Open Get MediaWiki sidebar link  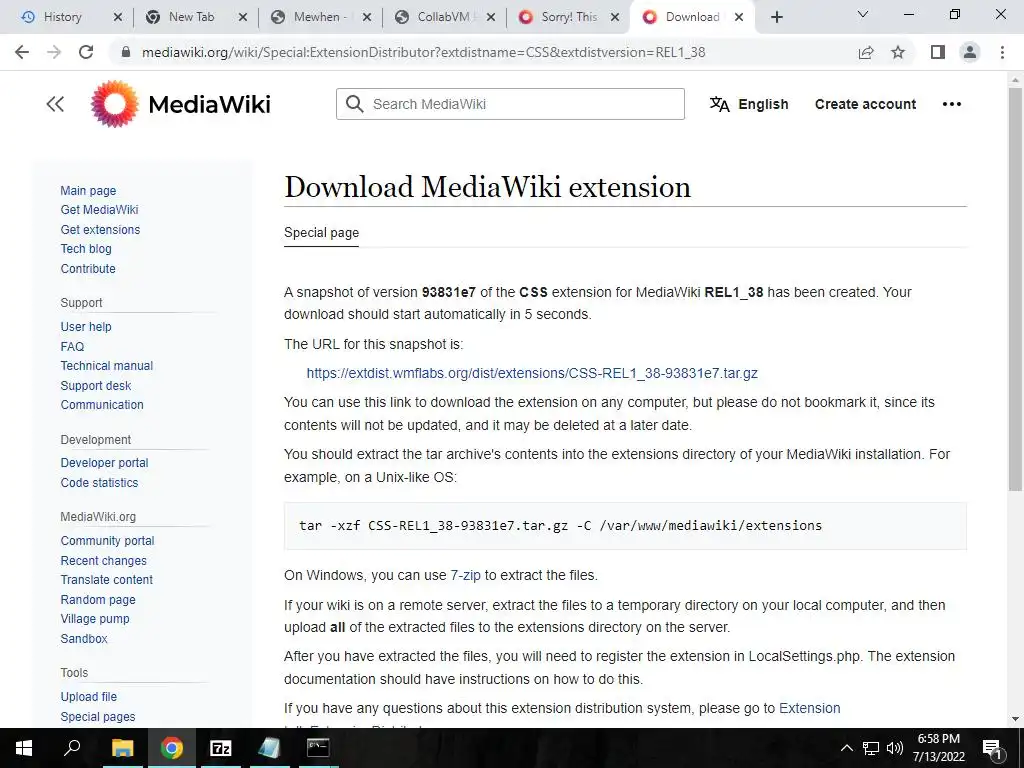pos(99,210)
